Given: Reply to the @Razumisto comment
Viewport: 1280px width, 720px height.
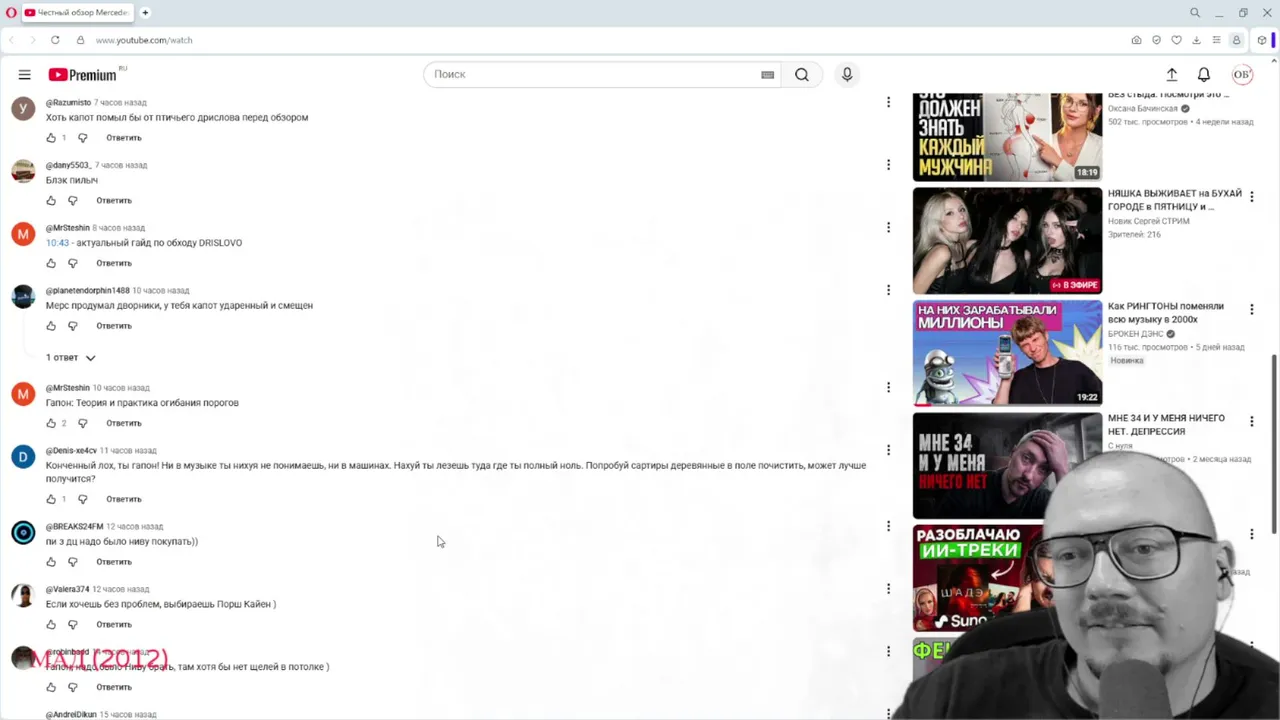Looking at the screenshot, I should pyautogui.click(x=124, y=138).
